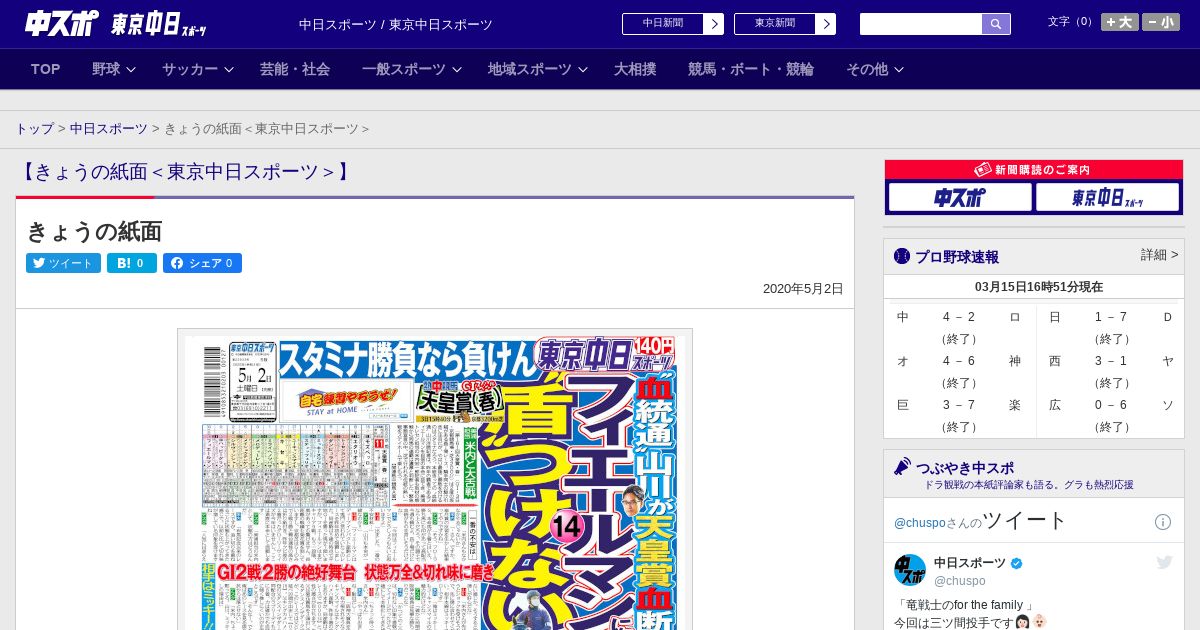1200x630 pixels.
Task: Select the 広 0－6 ソ game score
Action: (x=1111, y=415)
